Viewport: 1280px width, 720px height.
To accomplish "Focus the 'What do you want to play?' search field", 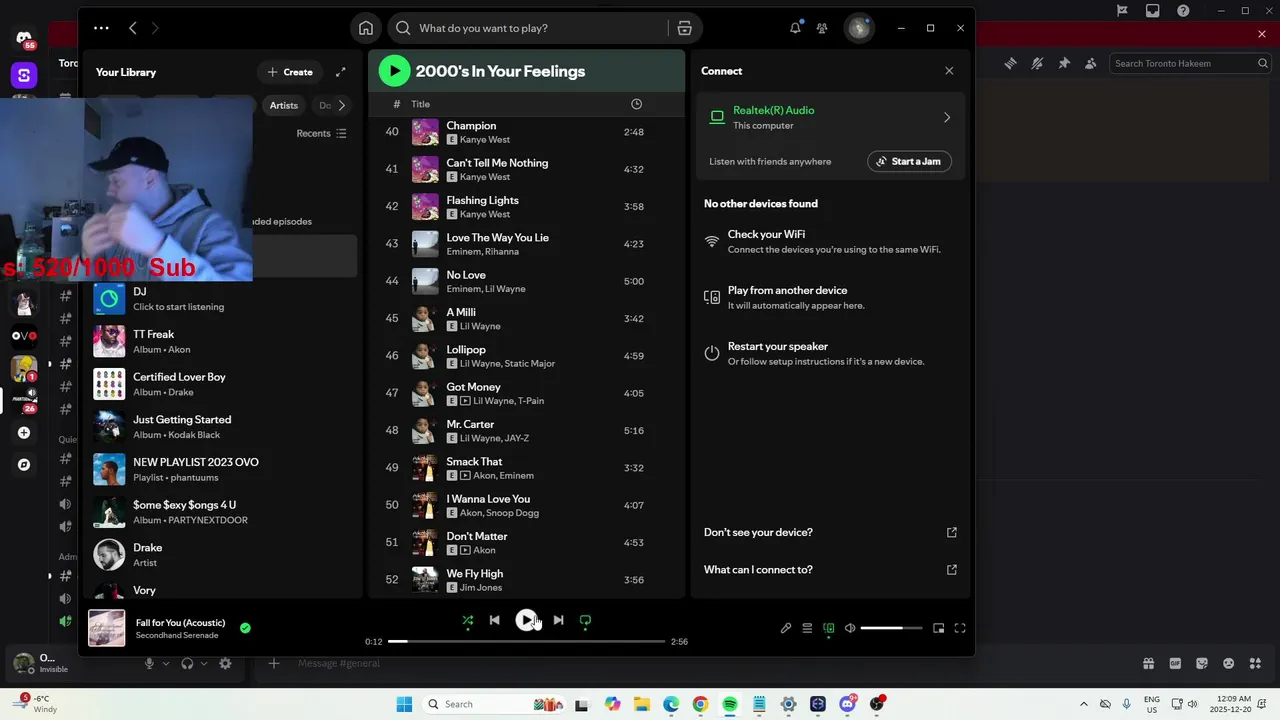I will click(540, 28).
